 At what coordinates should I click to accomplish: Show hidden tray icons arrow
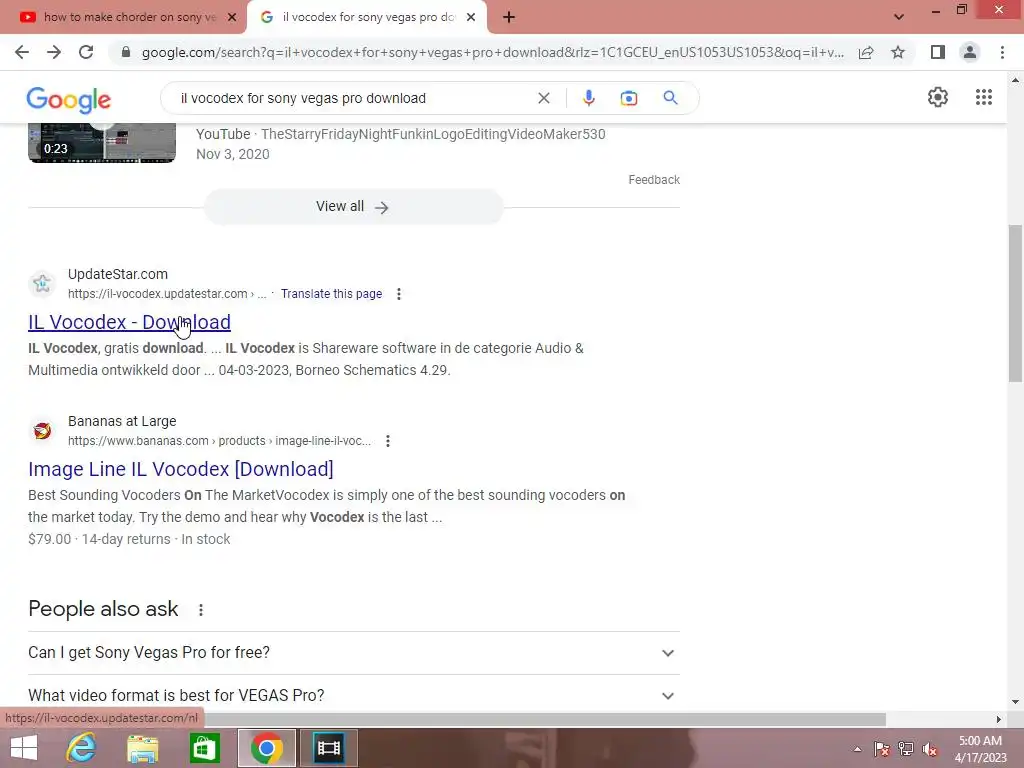[857, 749]
